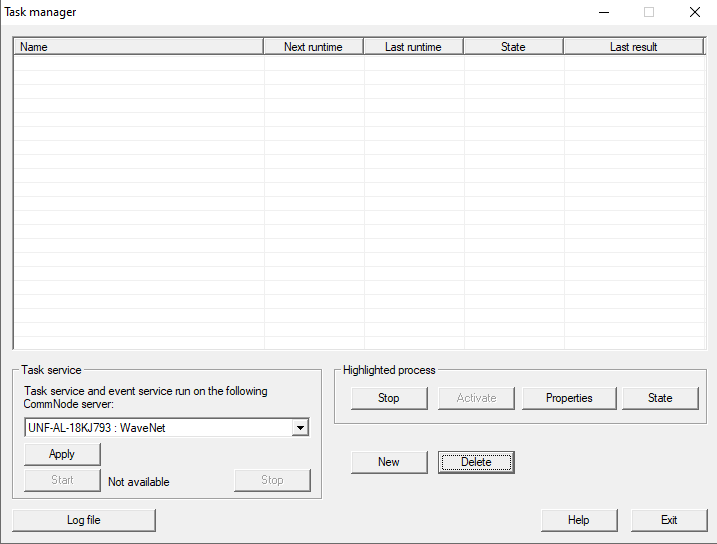The height and width of the screenshot is (544, 717).
Task: Stop the highlighted process
Action: tap(389, 398)
